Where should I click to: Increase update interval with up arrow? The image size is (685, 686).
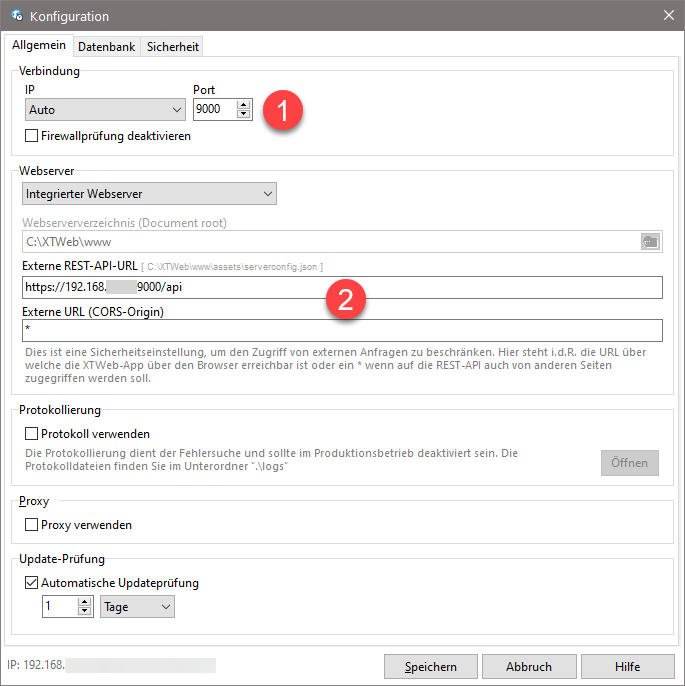tap(84, 601)
